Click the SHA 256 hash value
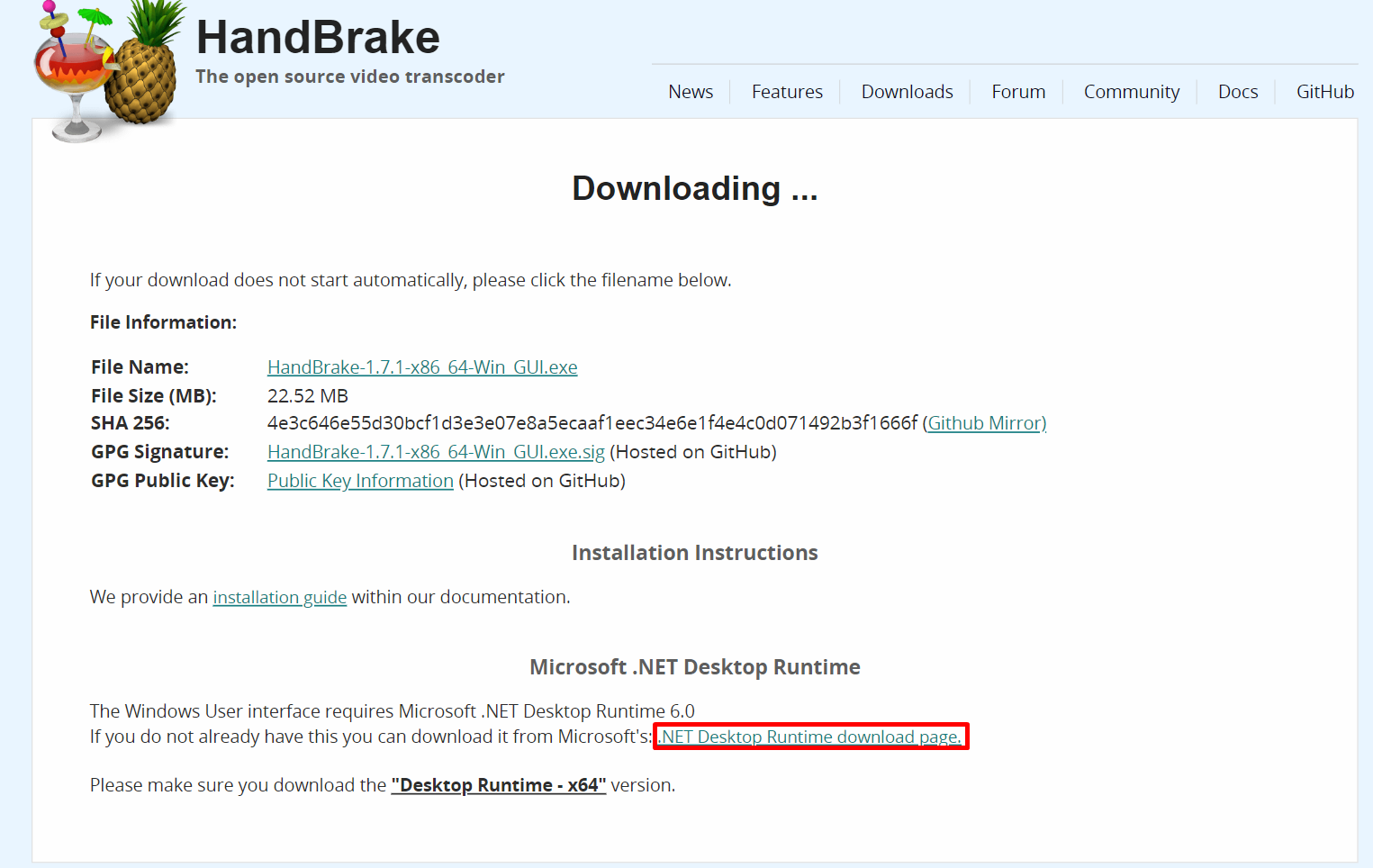This screenshot has height=868, width=1373. click(x=592, y=423)
